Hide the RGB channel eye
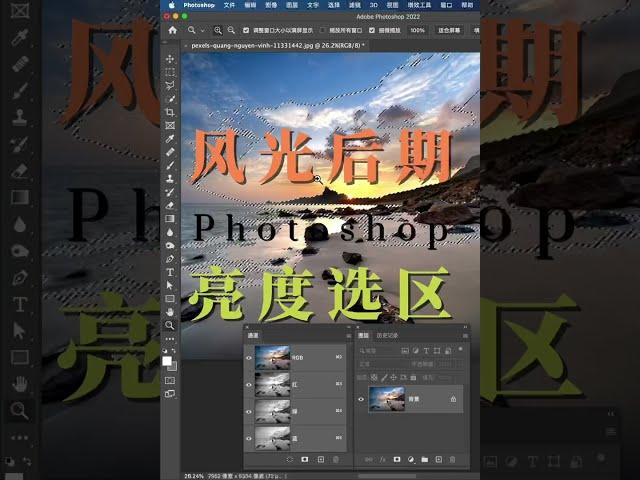Image resolution: width=640 pixels, height=480 pixels. click(x=249, y=358)
